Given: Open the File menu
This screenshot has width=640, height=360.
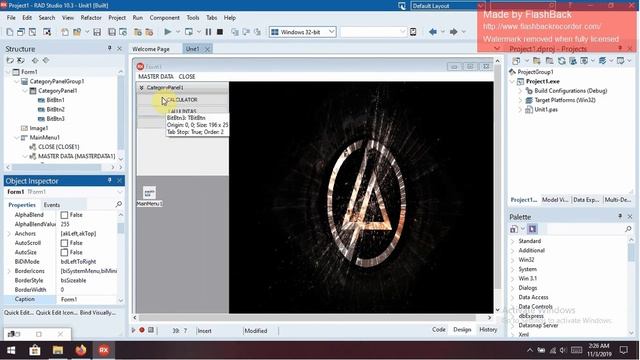Looking at the screenshot, I should click(11, 18).
